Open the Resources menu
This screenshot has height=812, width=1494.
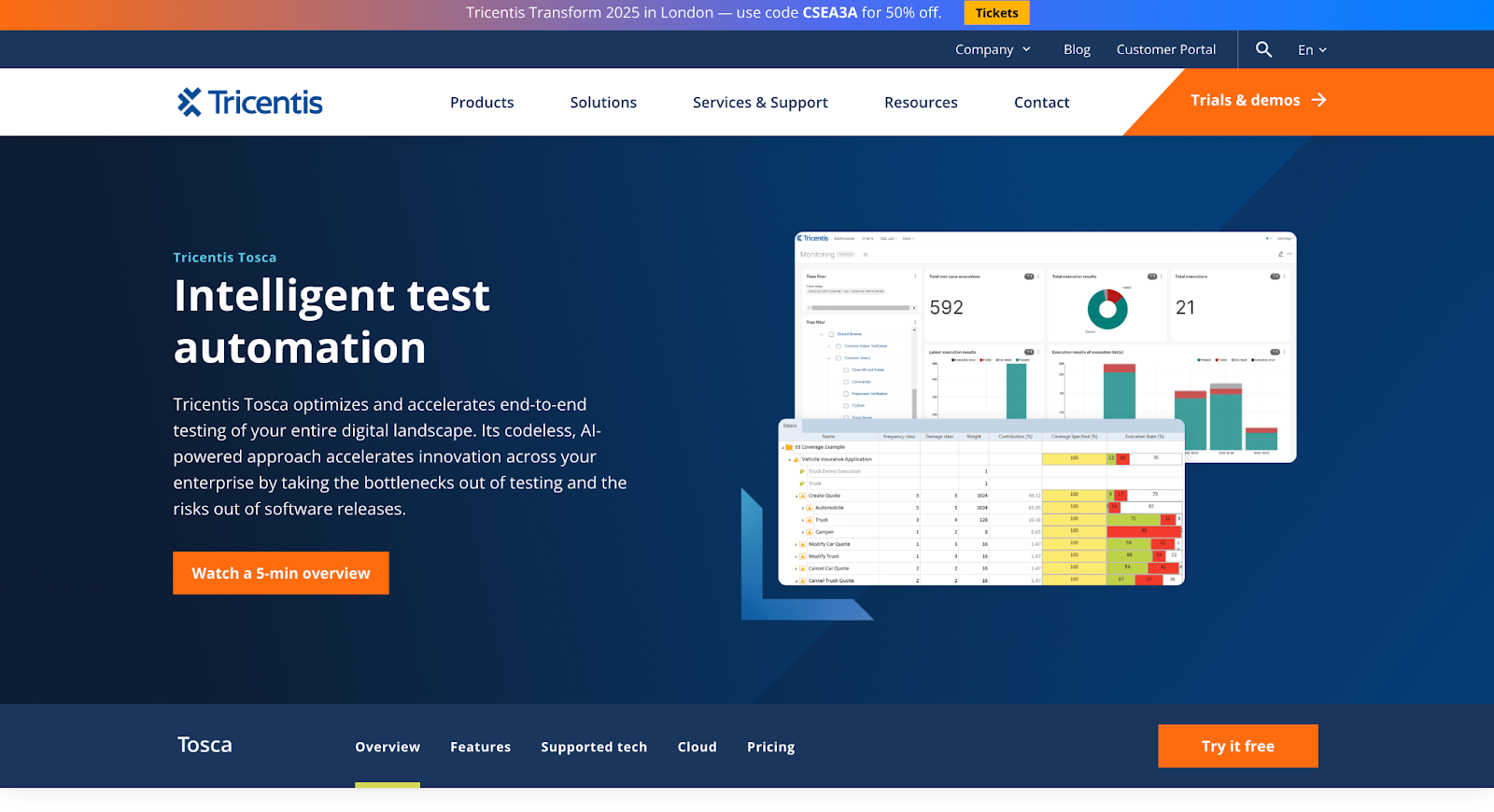(921, 103)
